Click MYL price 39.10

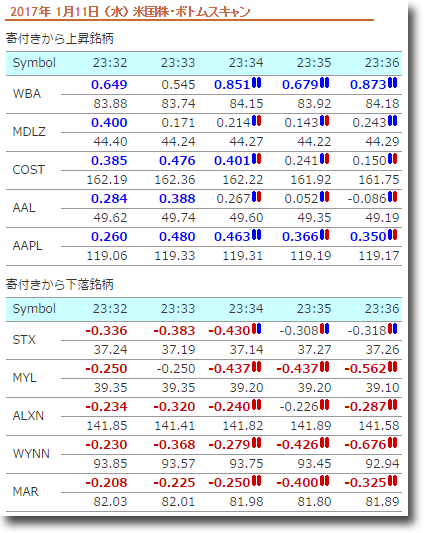(x=382, y=388)
